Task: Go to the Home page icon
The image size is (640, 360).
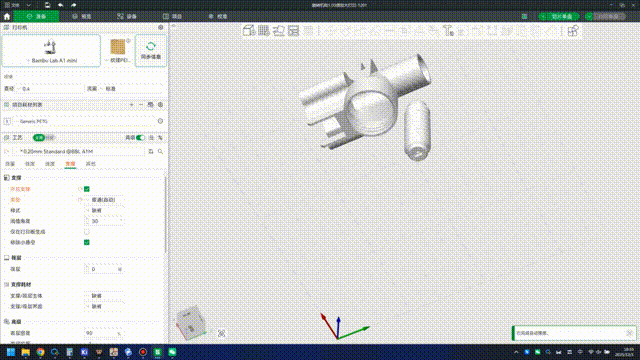Action: (7, 16)
